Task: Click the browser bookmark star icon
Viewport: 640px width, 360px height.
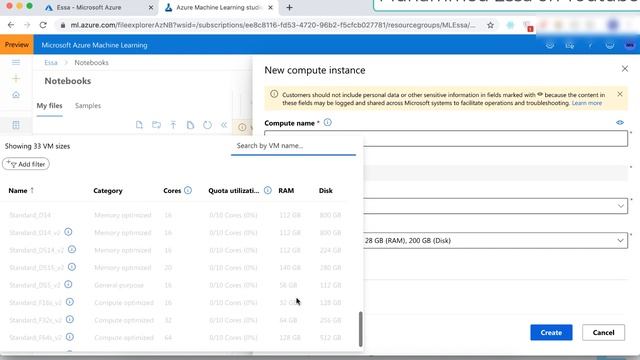Action: pos(491,25)
